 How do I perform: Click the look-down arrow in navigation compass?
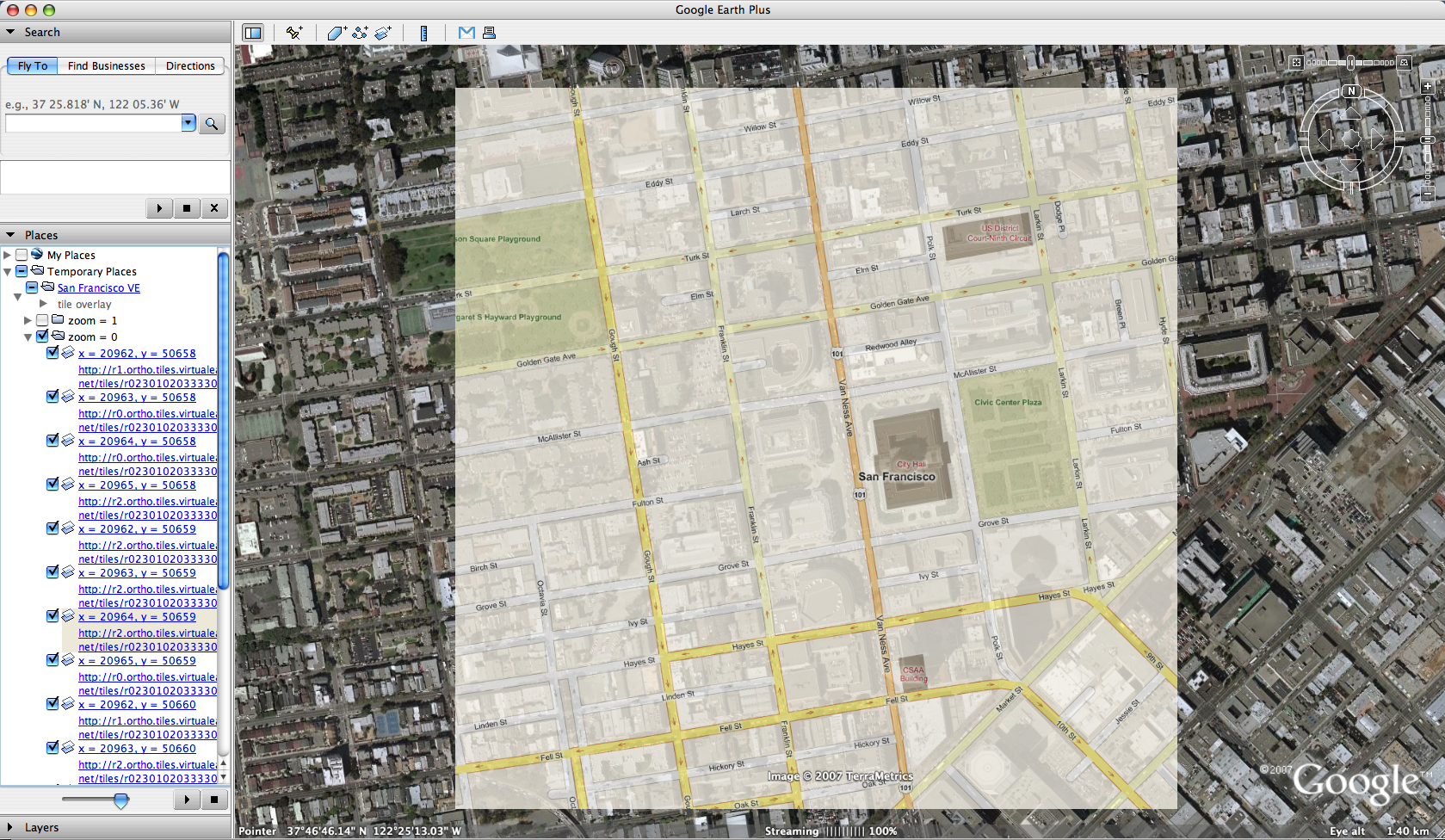pyautogui.click(x=1351, y=164)
